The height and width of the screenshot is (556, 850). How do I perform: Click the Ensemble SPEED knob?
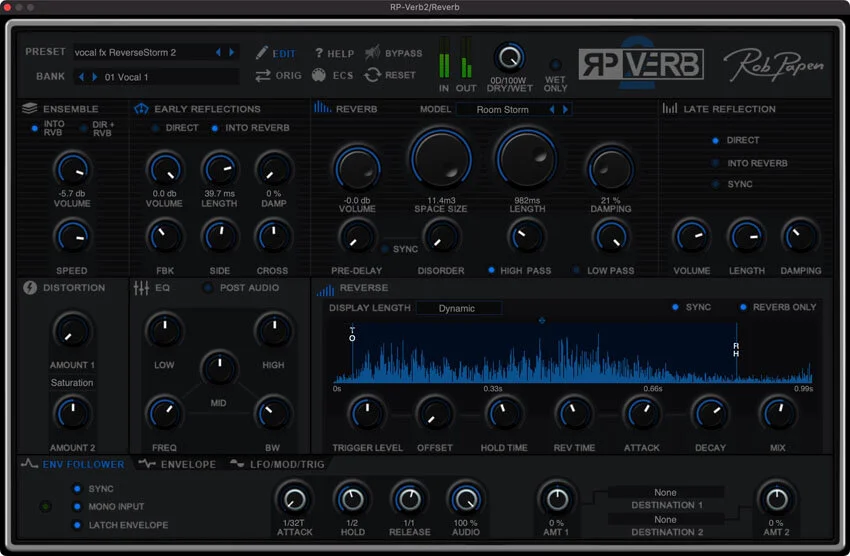click(72, 237)
